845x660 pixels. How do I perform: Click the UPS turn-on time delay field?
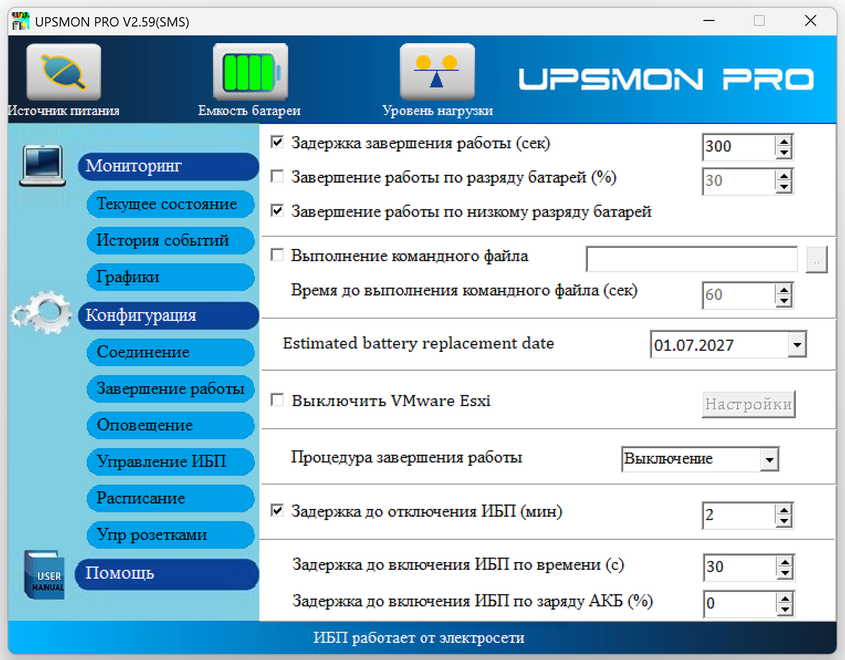(740, 567)
